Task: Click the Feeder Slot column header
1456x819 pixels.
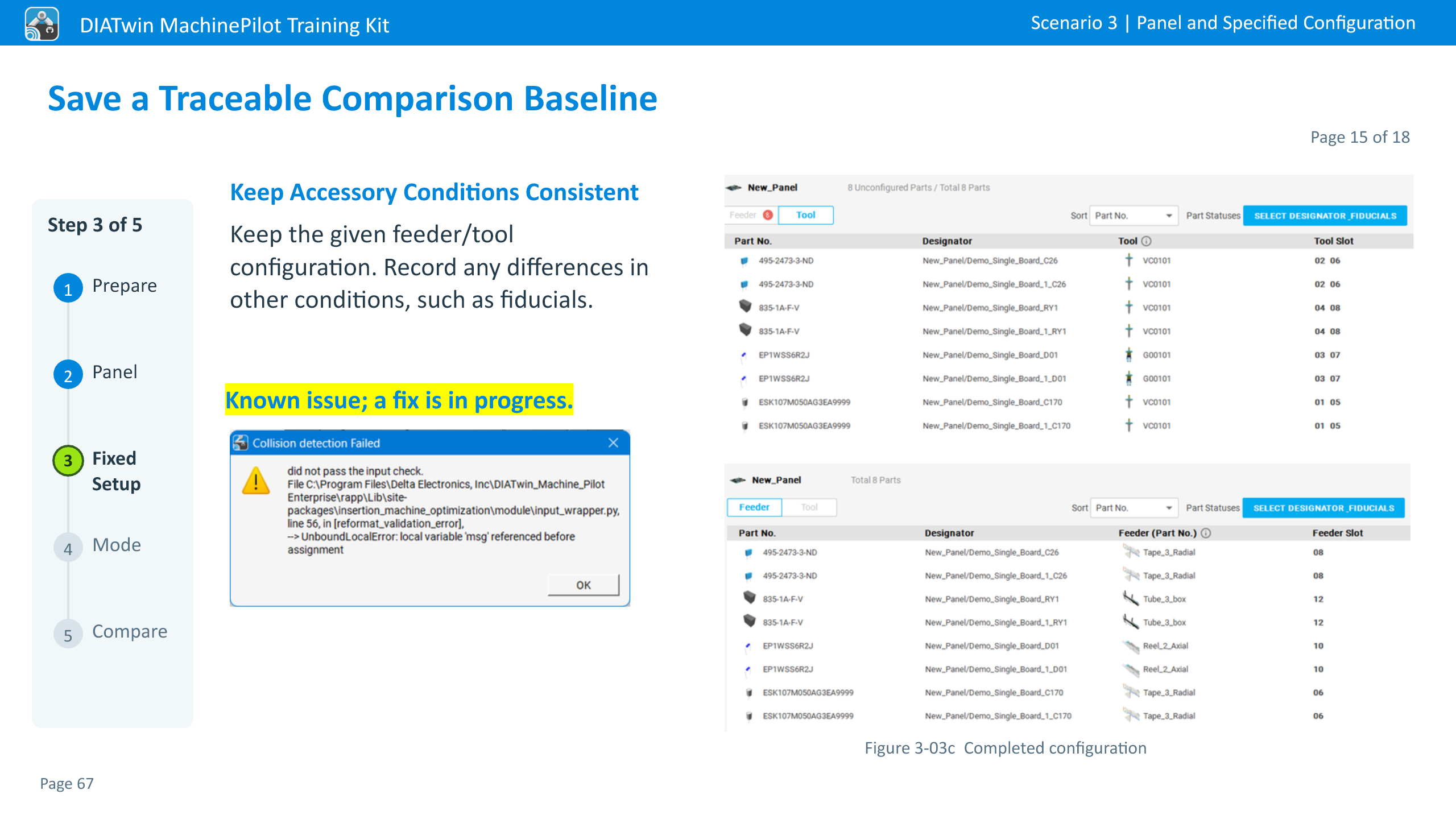Action: tap(1337, 533)
